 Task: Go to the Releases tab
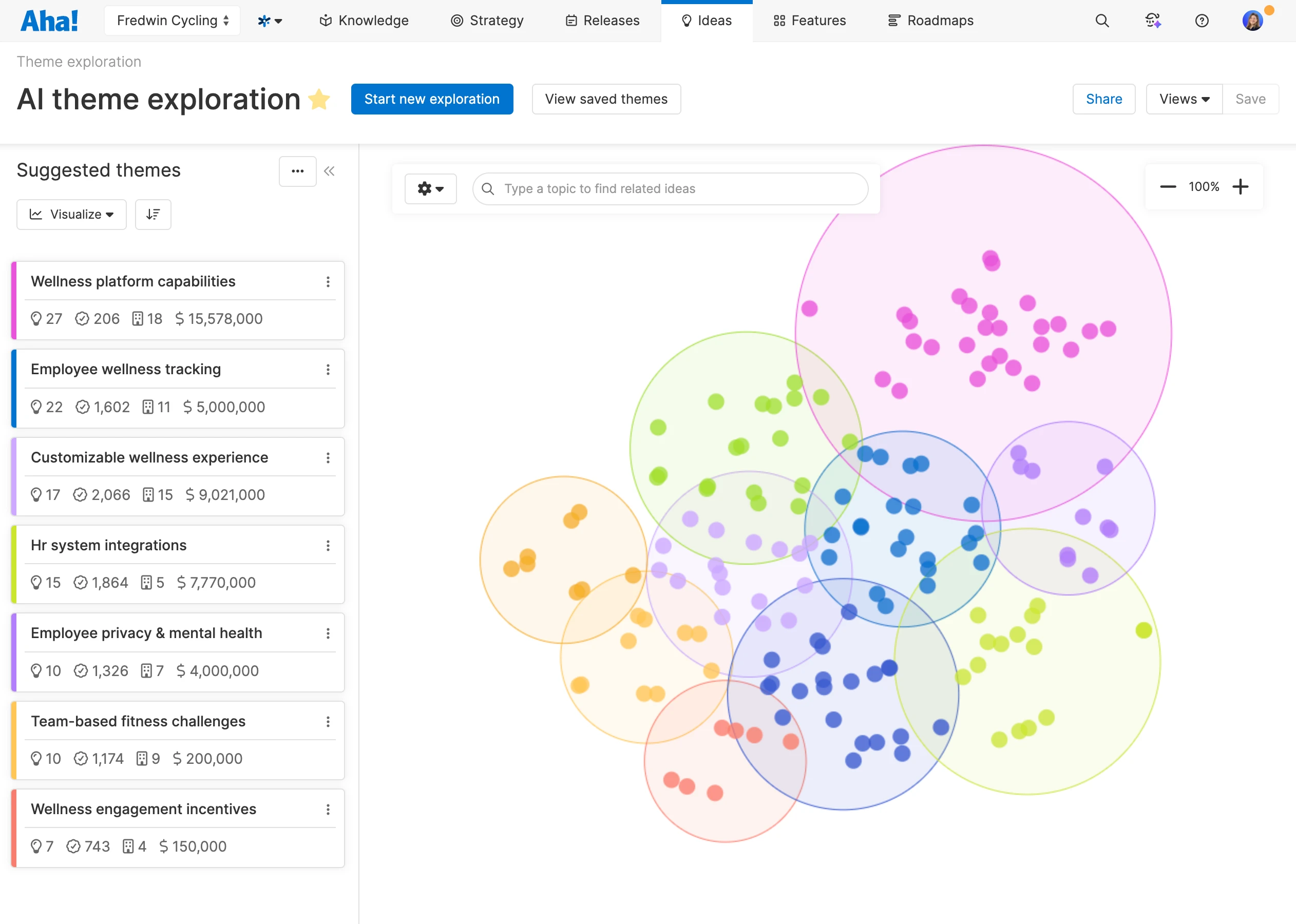coord(602,21)
